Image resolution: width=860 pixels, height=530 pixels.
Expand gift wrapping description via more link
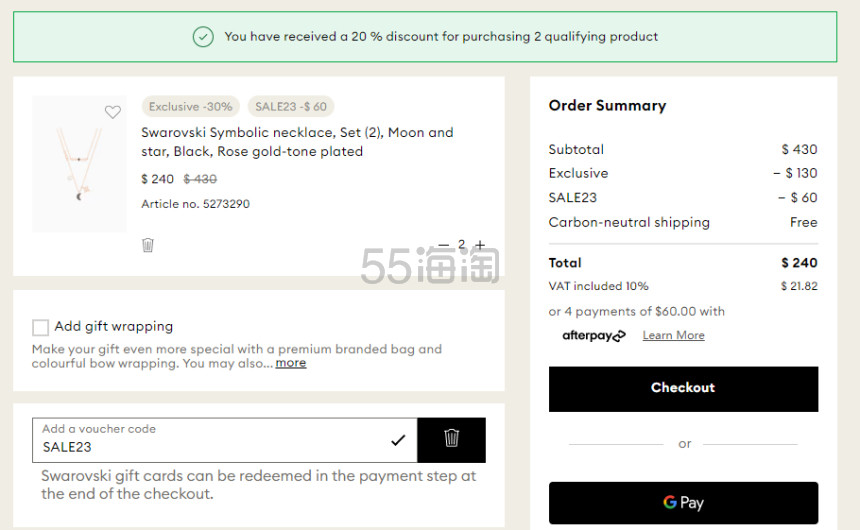pyautogui.click(x=291, y=363)
